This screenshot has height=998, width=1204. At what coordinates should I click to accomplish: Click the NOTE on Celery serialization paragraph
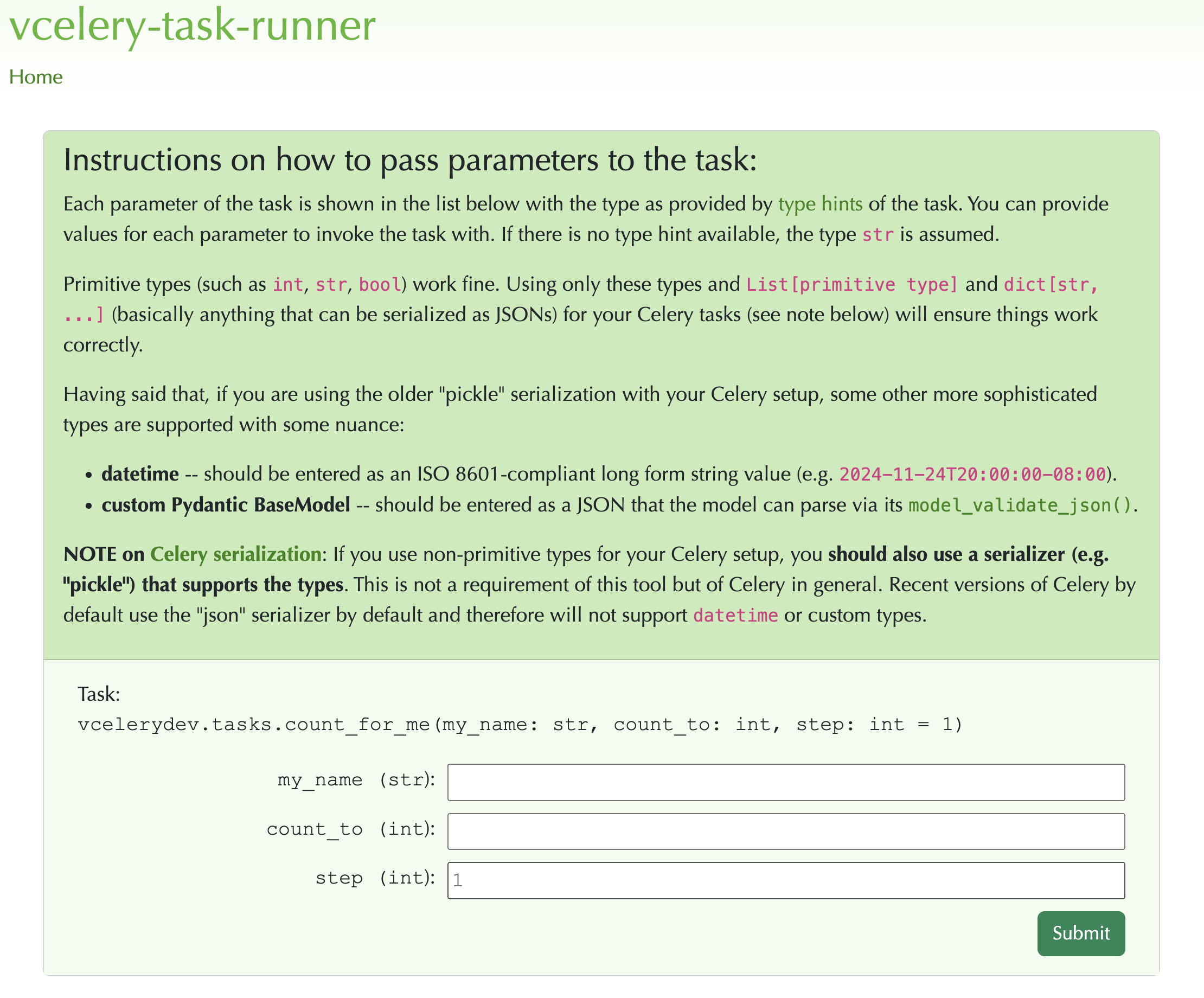(573, 584)
